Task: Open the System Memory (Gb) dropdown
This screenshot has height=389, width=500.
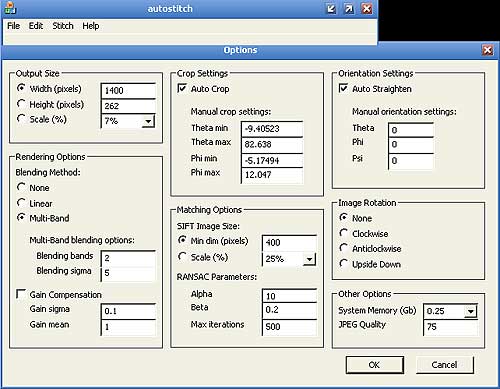Action: (x=471, y=312)
